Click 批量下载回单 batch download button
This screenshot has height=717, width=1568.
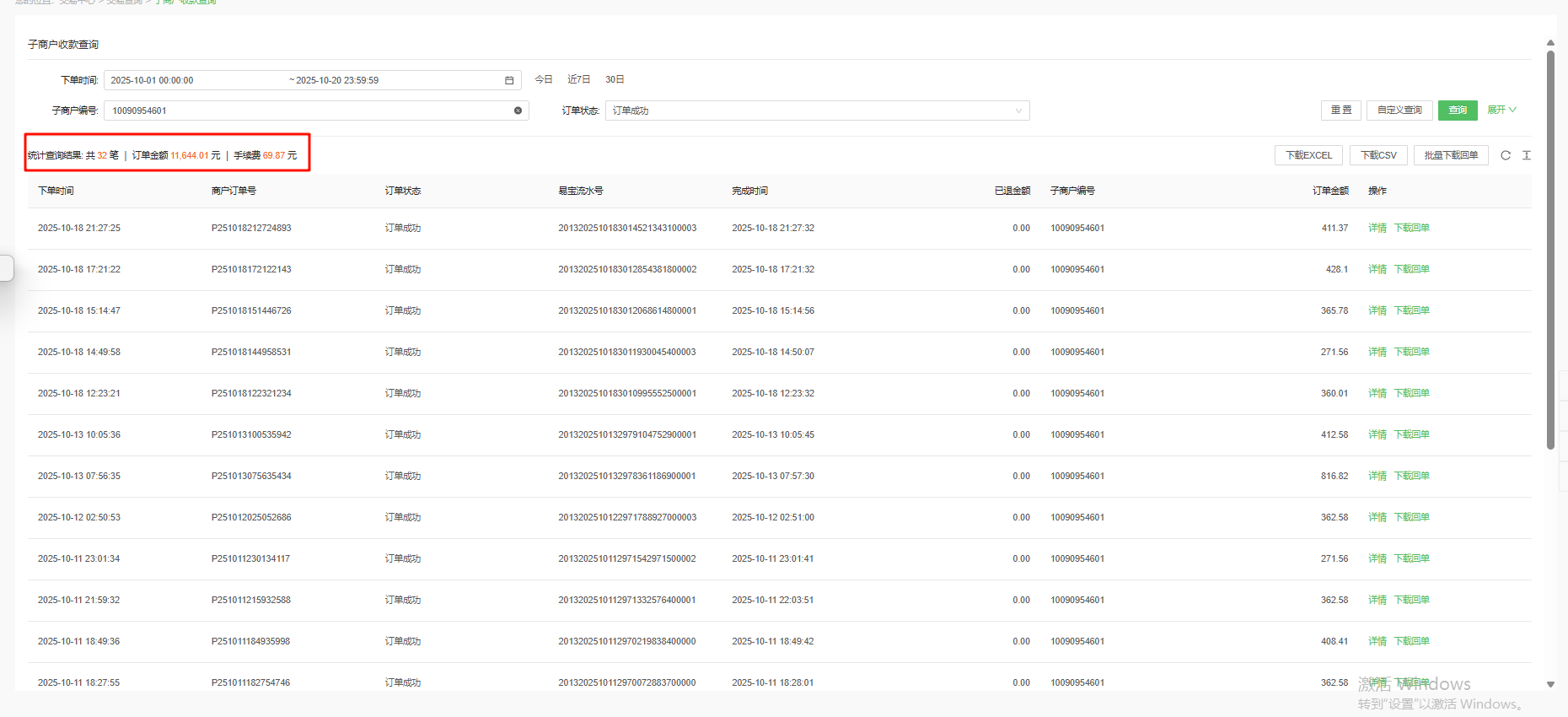(x=1451, y=155)
